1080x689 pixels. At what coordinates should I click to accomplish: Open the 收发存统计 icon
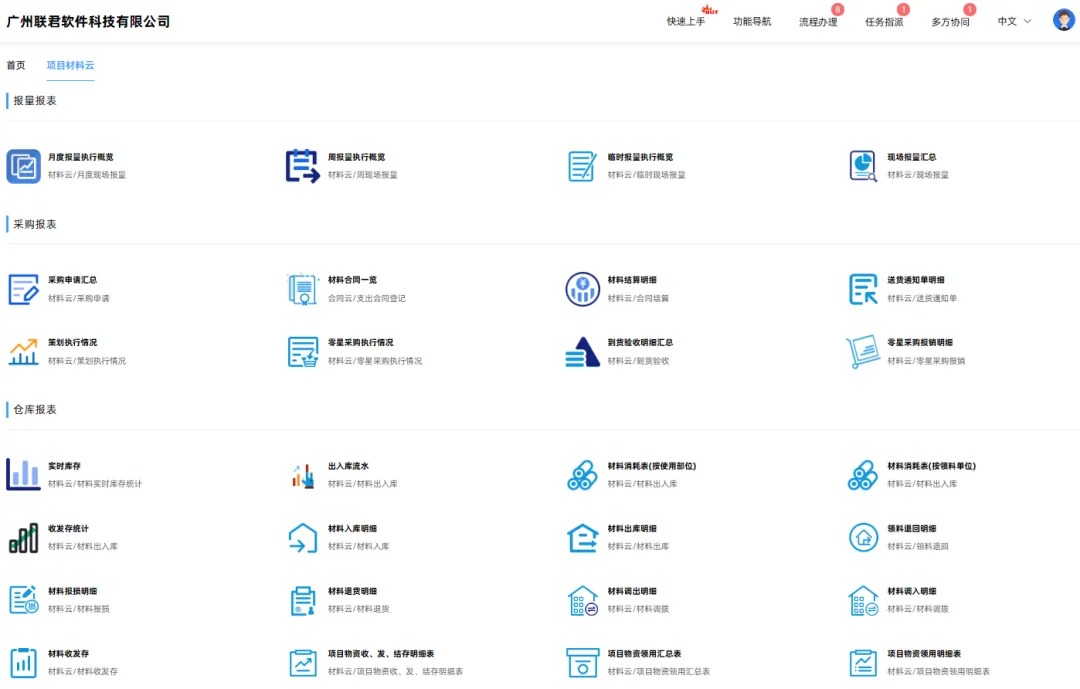tap(24, 537)
